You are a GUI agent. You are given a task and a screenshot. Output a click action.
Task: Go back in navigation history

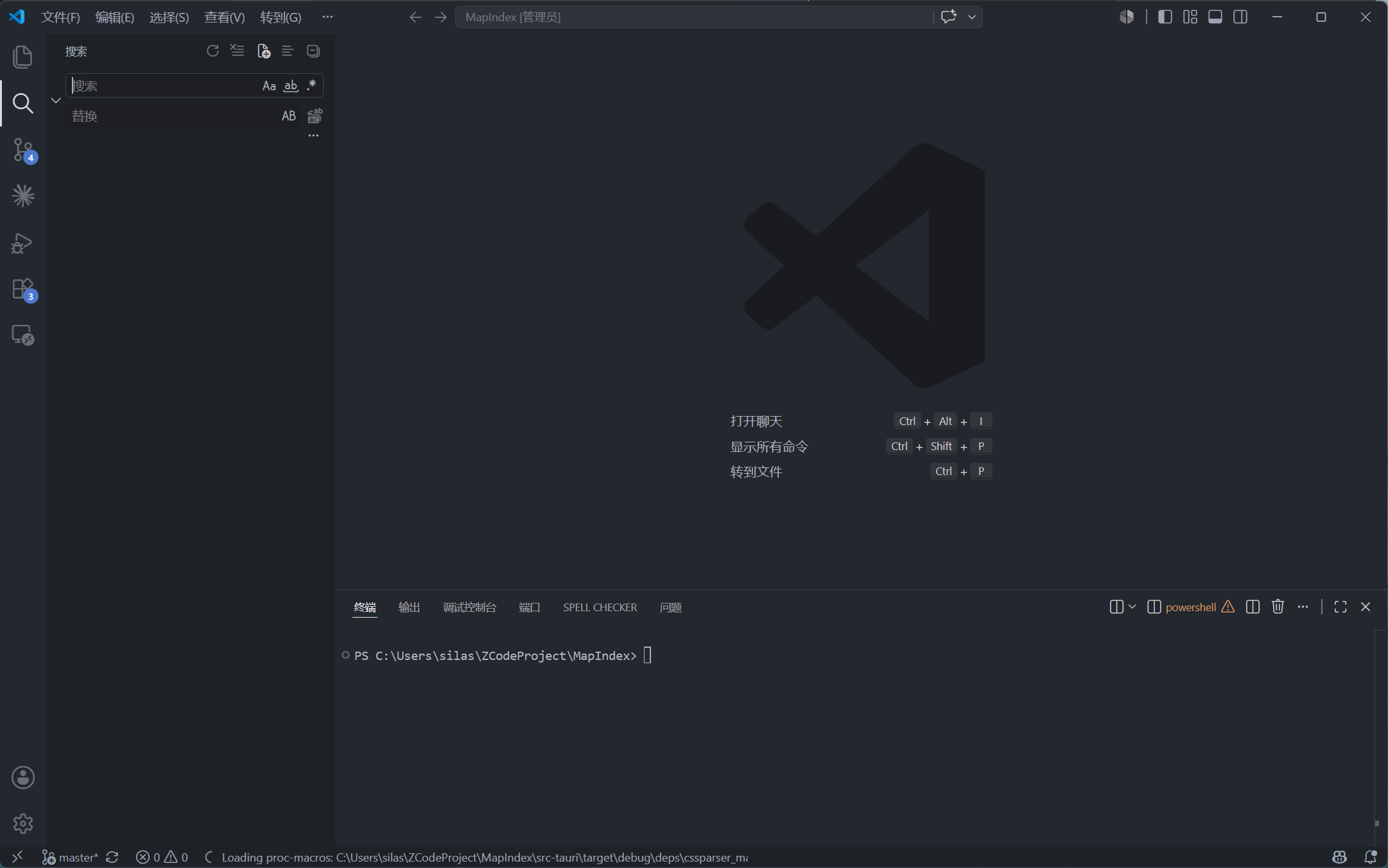tap(415, 17)
